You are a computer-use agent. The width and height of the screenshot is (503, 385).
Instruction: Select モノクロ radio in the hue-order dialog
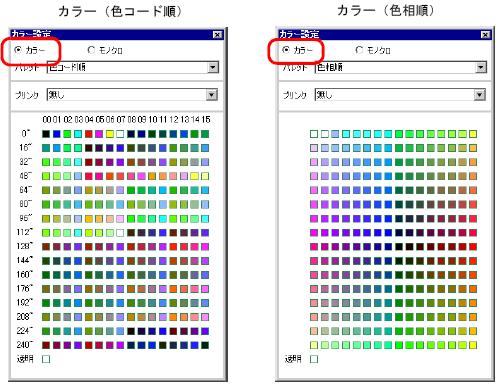point(359,50)
